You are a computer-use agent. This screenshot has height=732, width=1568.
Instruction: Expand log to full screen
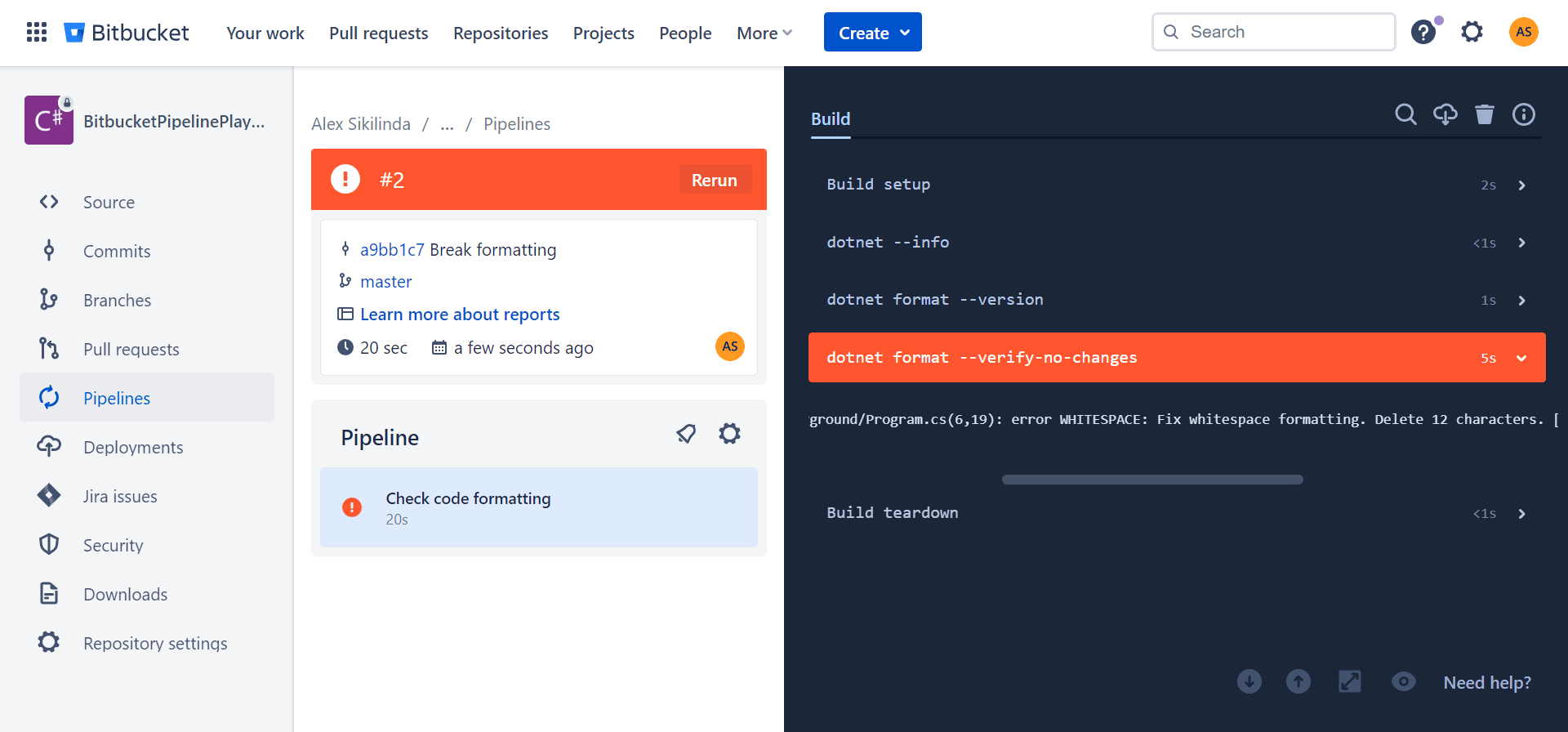click(x=1350, y=681)
